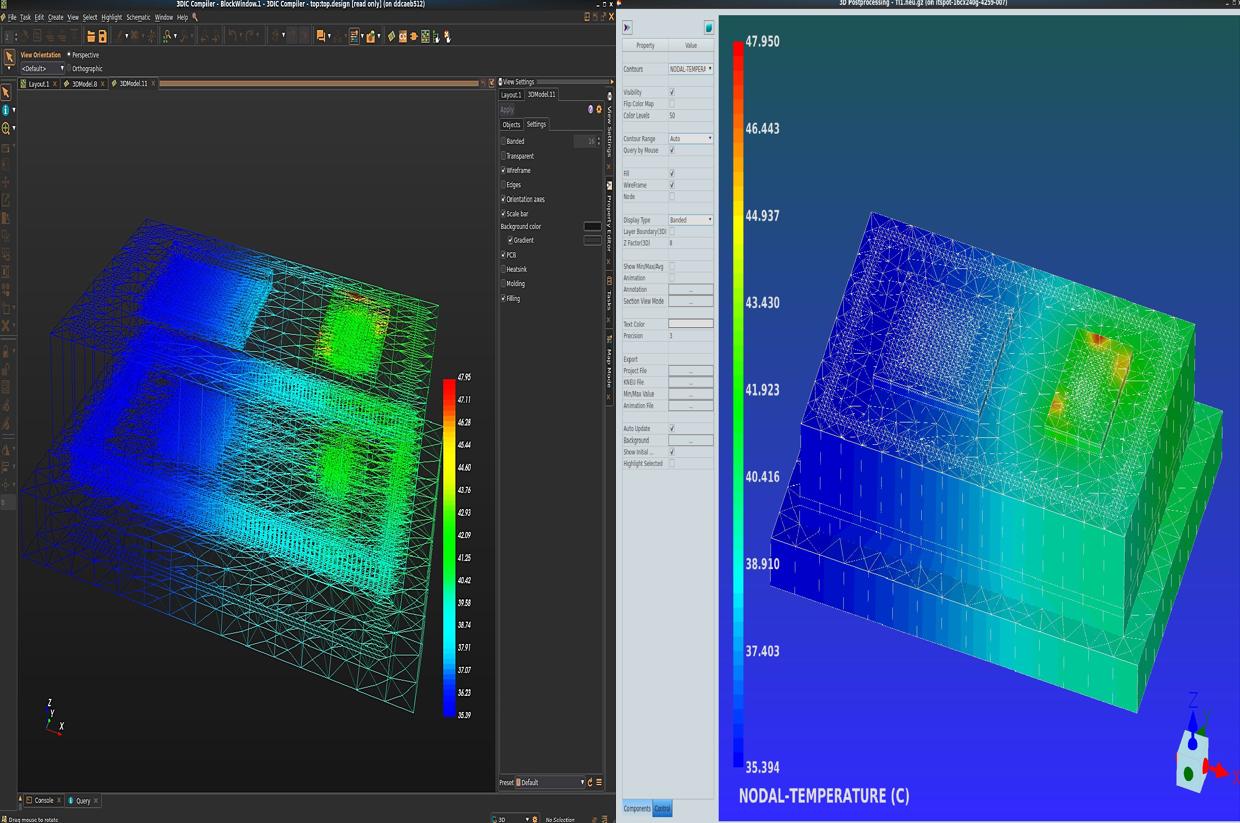
Task: Open the Schematic menu
Action: point(138,17)
